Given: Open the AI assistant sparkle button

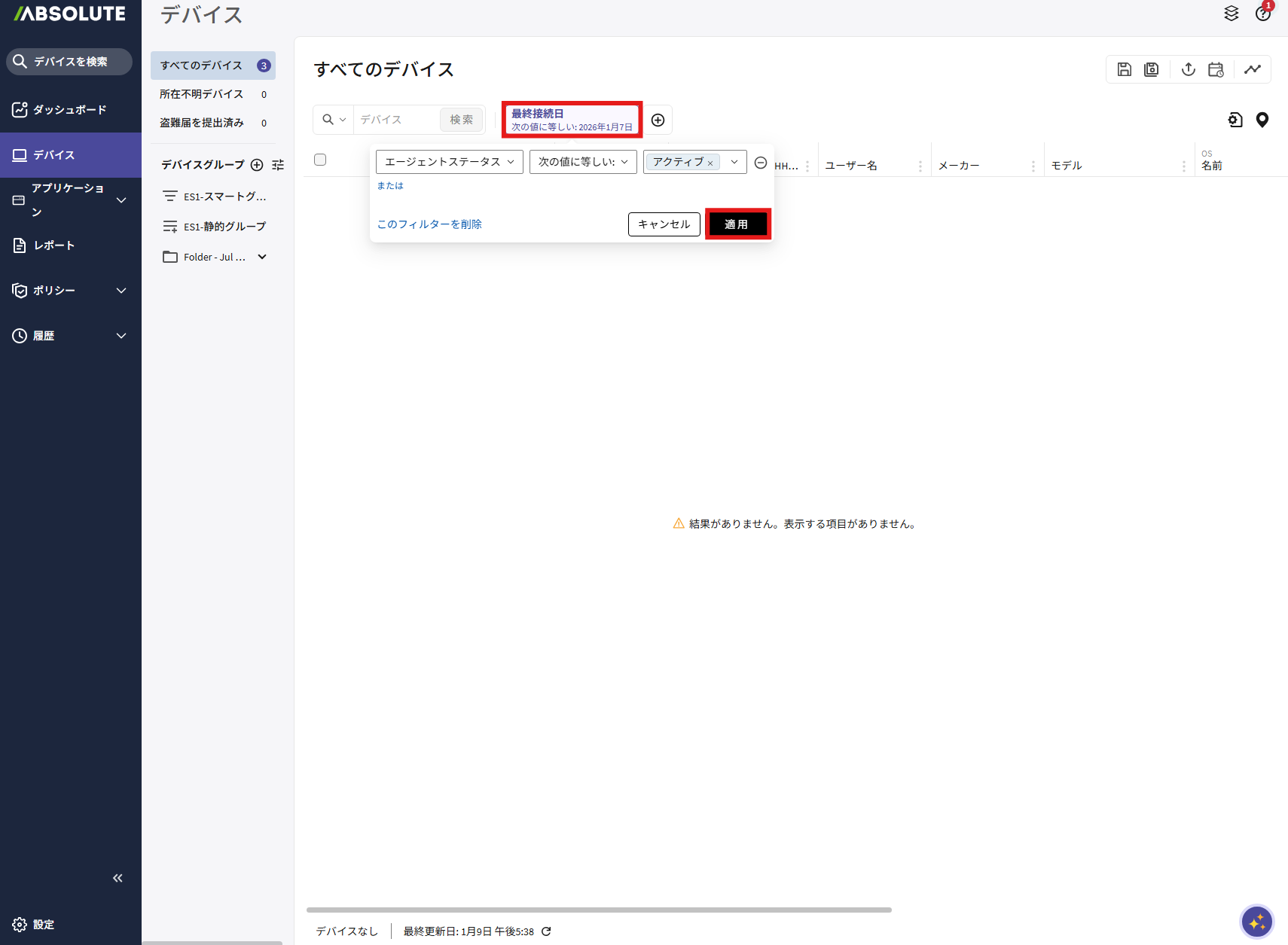Looking at the screenshot, I should [x=1256, y=922].
